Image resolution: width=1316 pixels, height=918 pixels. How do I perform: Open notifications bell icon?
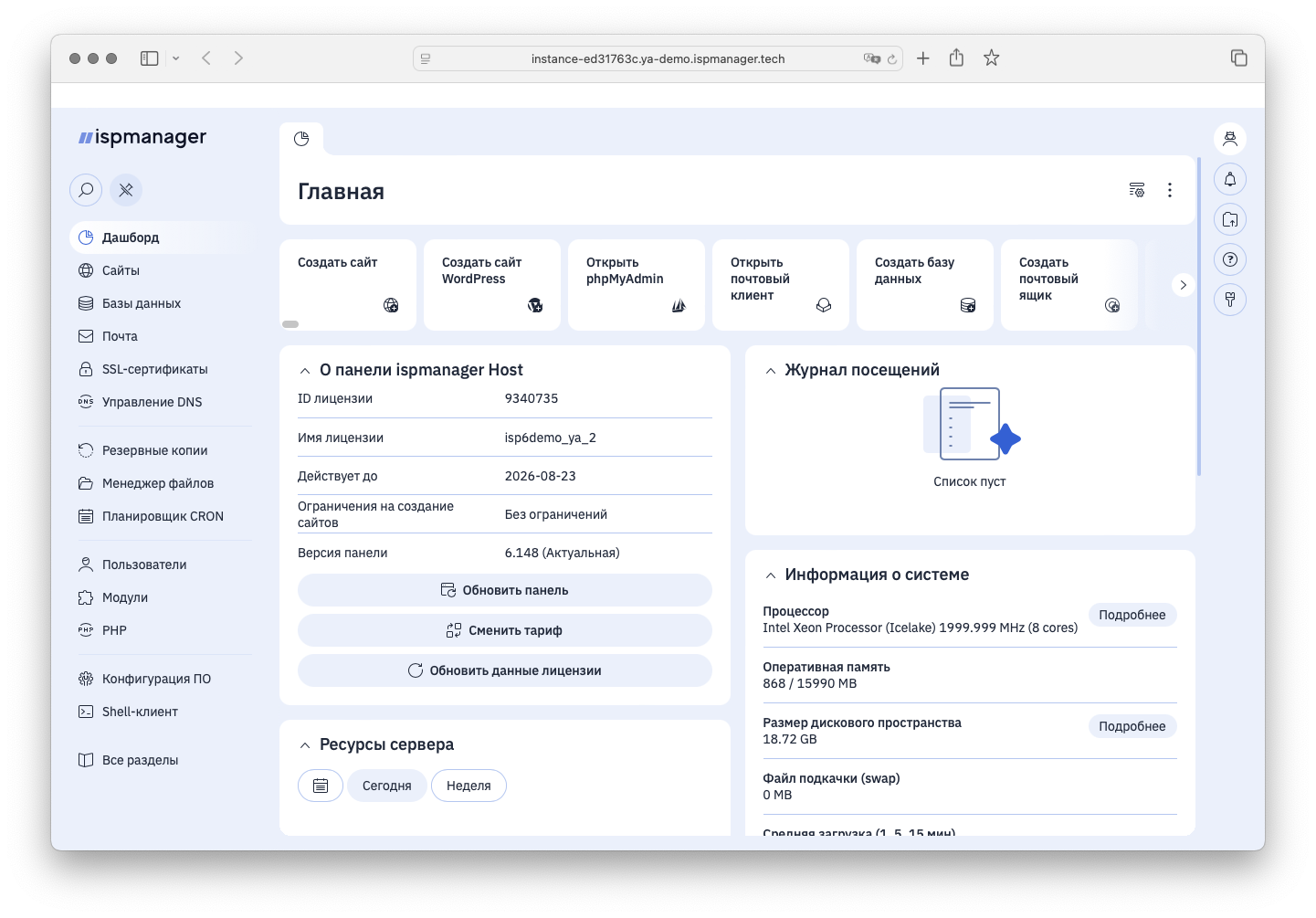[1230, 179]
